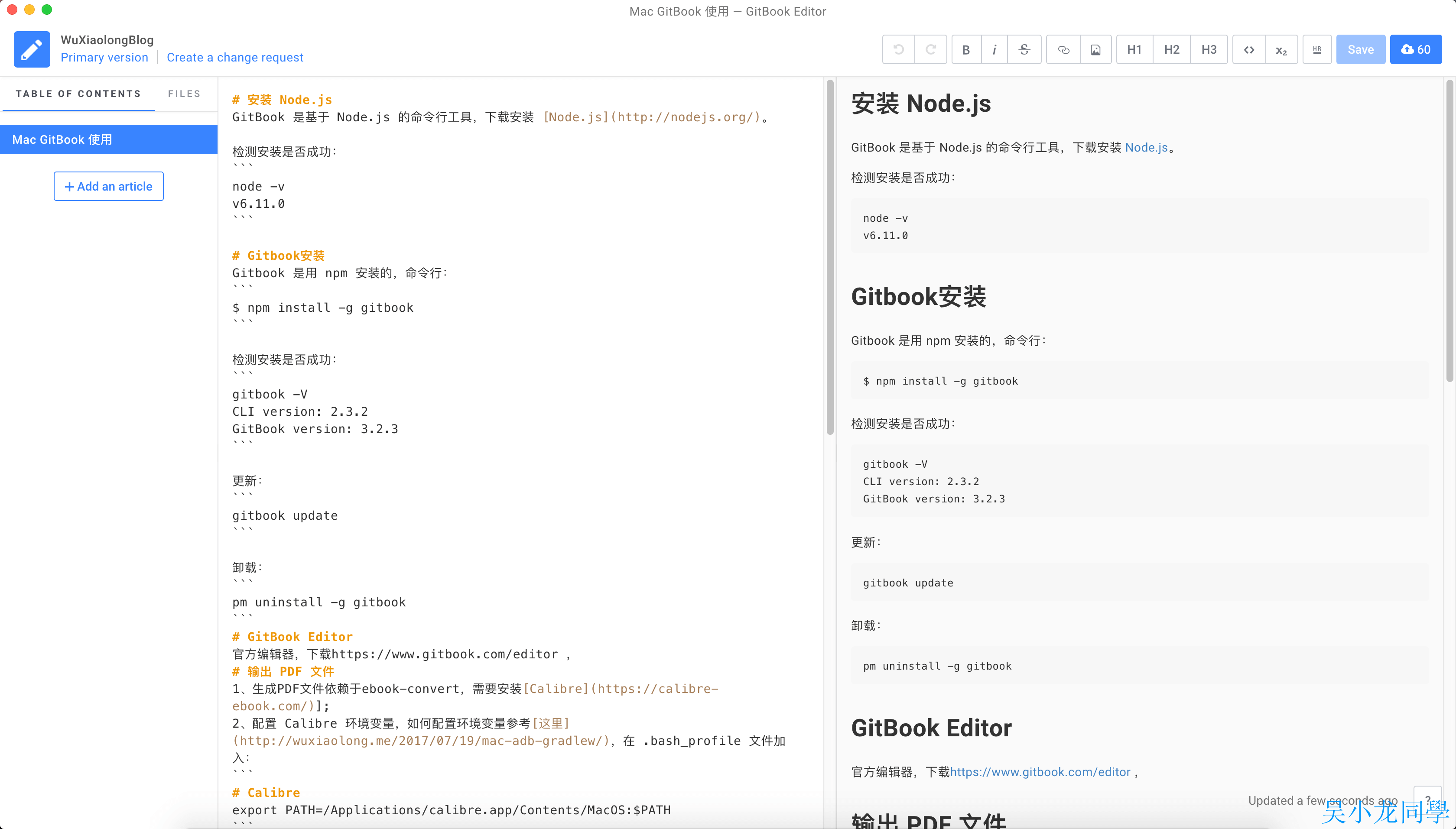
Task: Click the undo arrow icon
Action: [x=898, y=49]
